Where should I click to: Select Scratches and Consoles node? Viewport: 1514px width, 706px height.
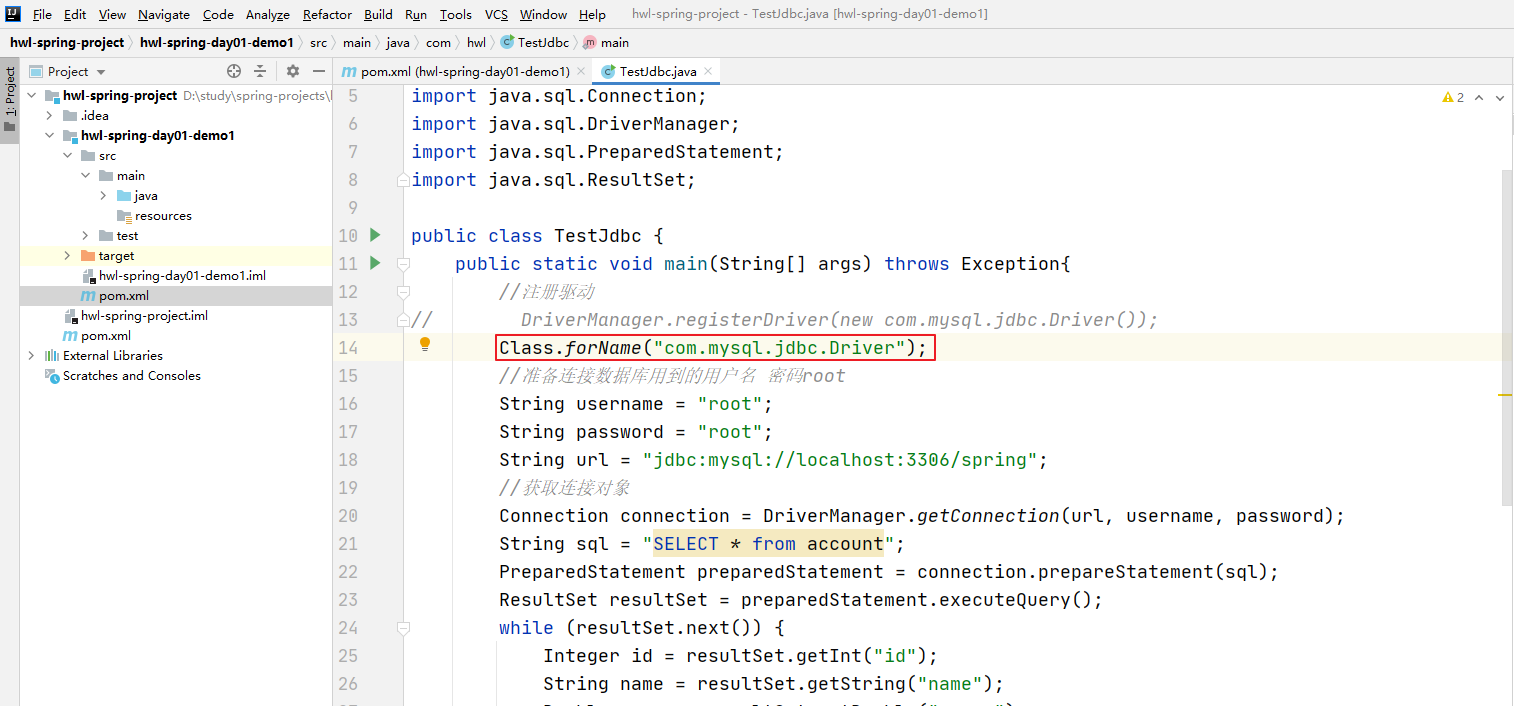[x=131, y=376]
